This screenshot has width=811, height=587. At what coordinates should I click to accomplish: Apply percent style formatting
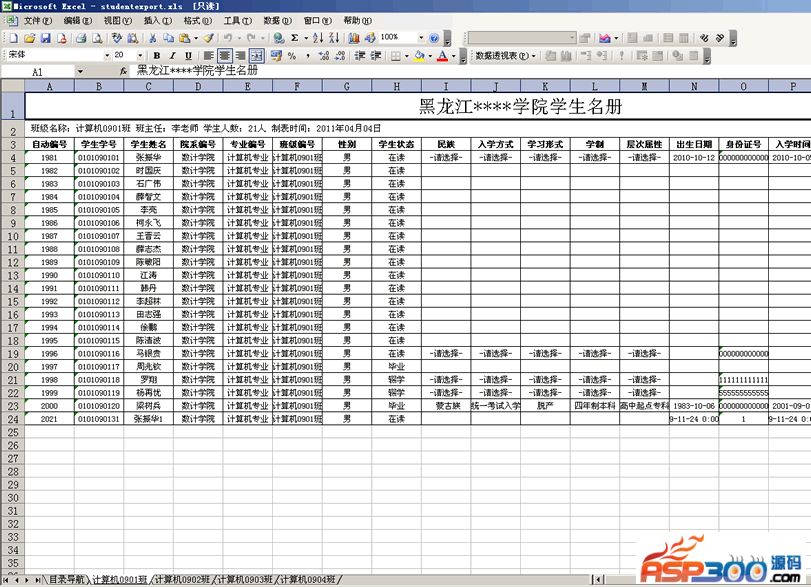[x=292, y=55]
